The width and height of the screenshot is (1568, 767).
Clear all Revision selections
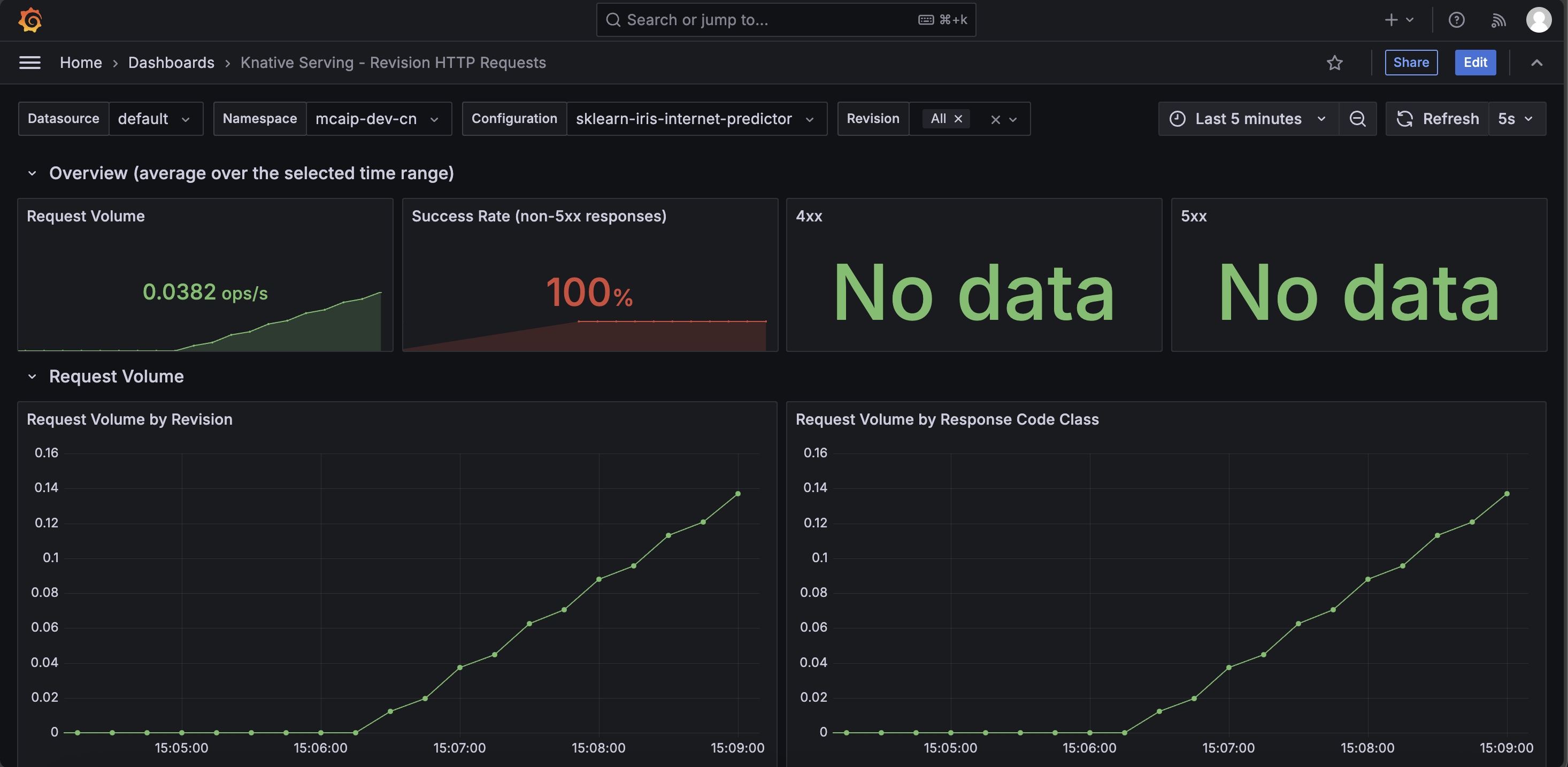[995, 119]
